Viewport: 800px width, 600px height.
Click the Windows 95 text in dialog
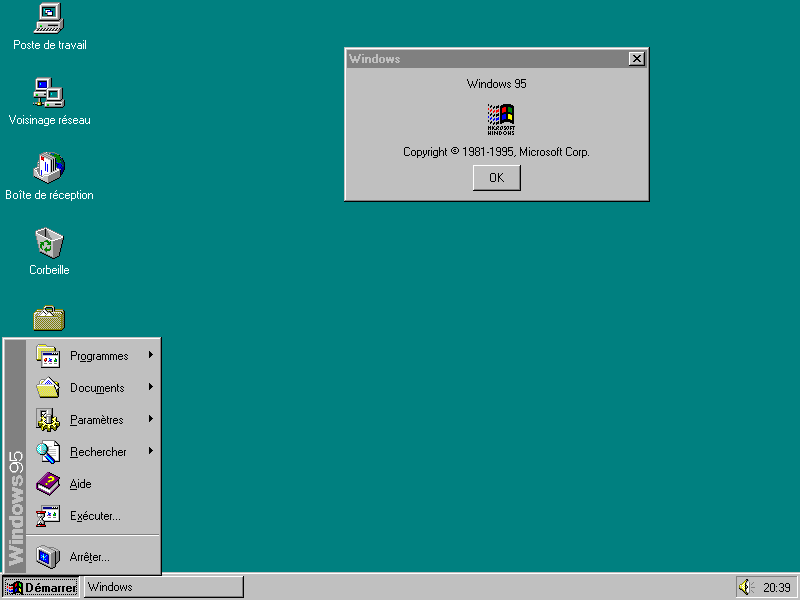point(496,84)
